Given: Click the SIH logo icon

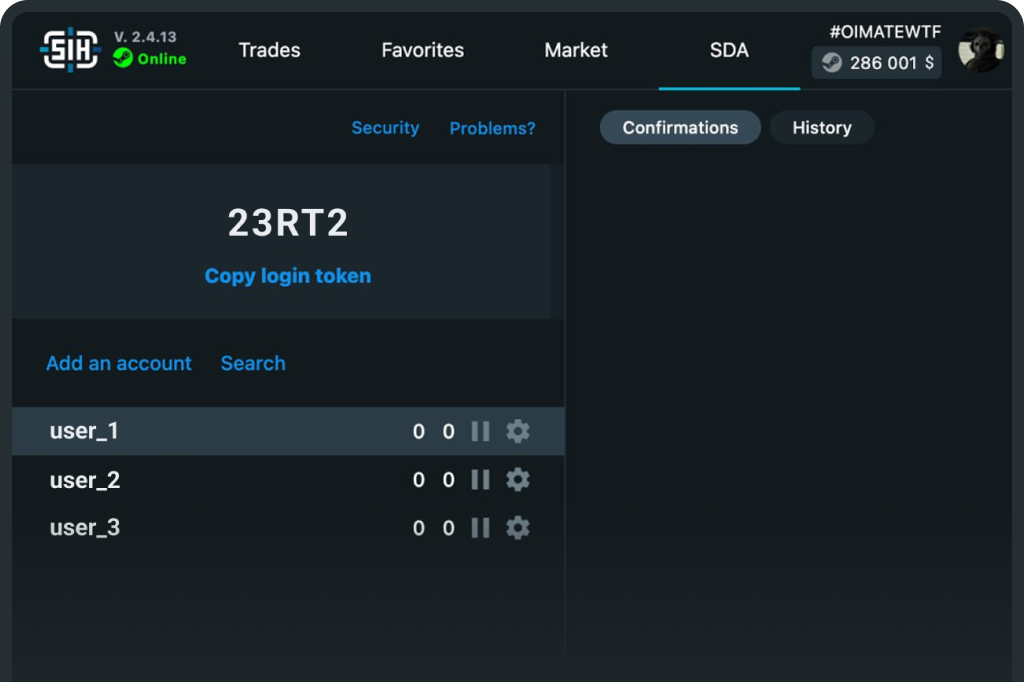Looking at the screenshot, I should click(70, 49).
